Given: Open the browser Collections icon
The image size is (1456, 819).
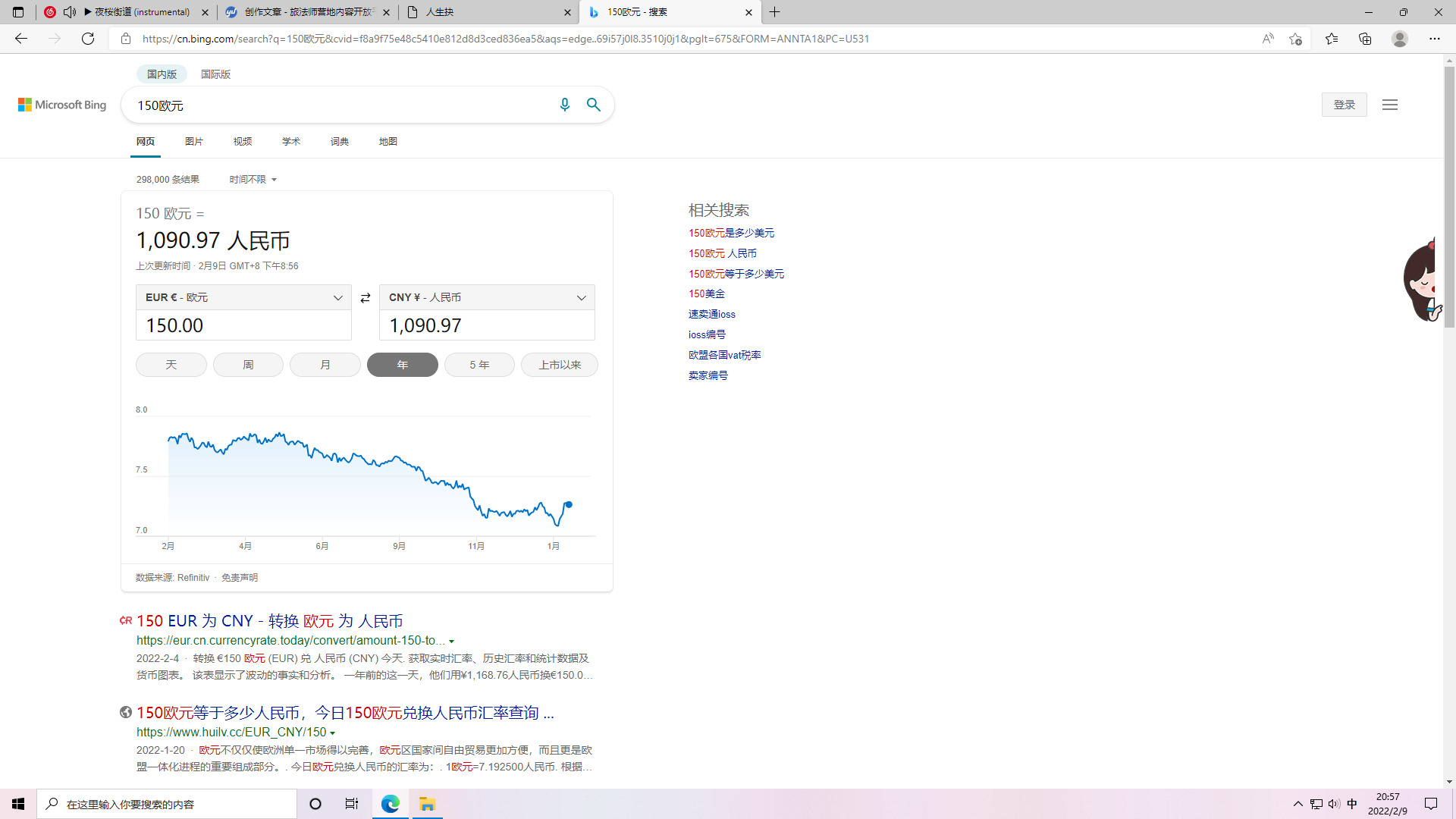Looking at the screenshot, I should pyautogui.click(x=1365, y=39).
